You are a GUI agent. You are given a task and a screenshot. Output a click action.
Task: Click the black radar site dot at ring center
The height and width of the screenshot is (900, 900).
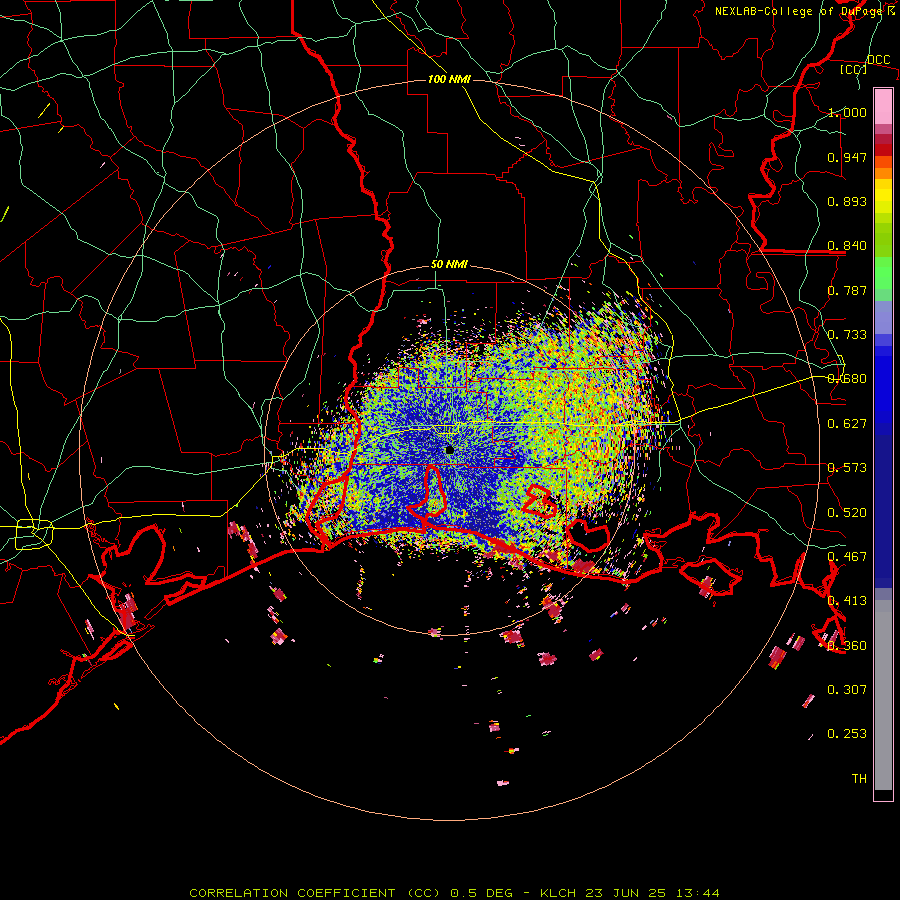pyautogui.click(x=449, y=450)
